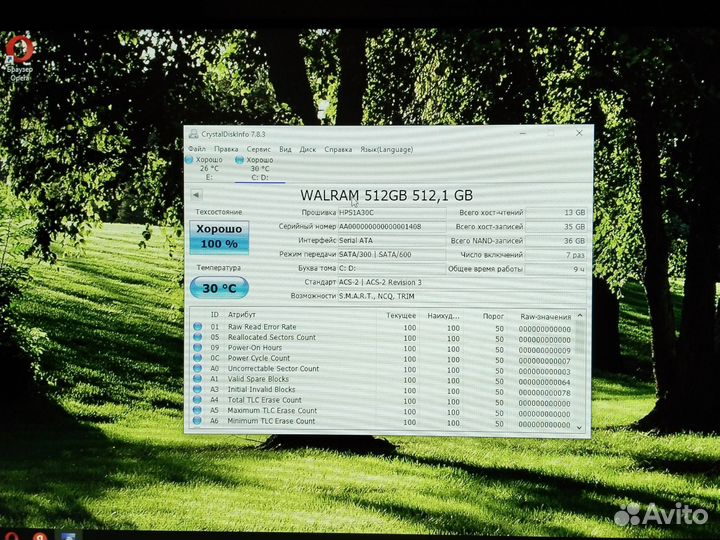
Task: Click the Буква тома C: D: field
Action: tap(392, 268)
